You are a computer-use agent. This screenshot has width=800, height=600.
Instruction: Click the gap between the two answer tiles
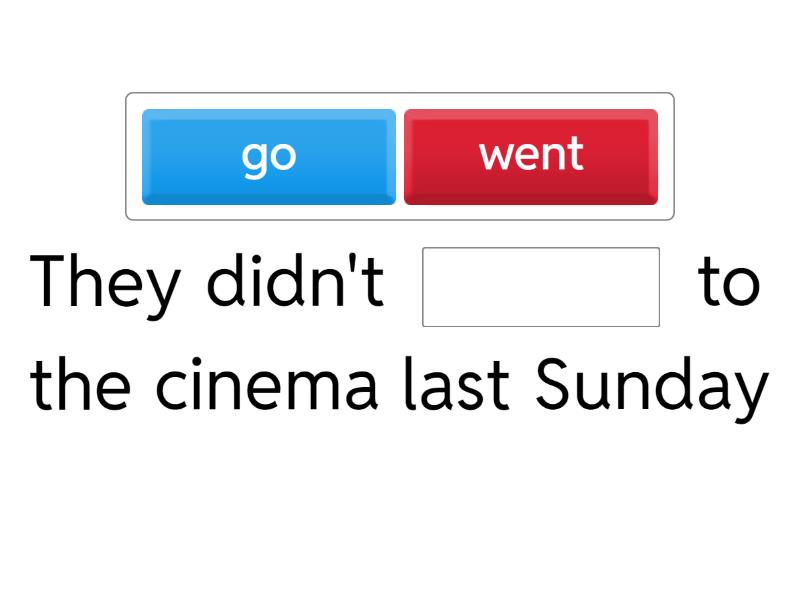[x=400, y=155]
